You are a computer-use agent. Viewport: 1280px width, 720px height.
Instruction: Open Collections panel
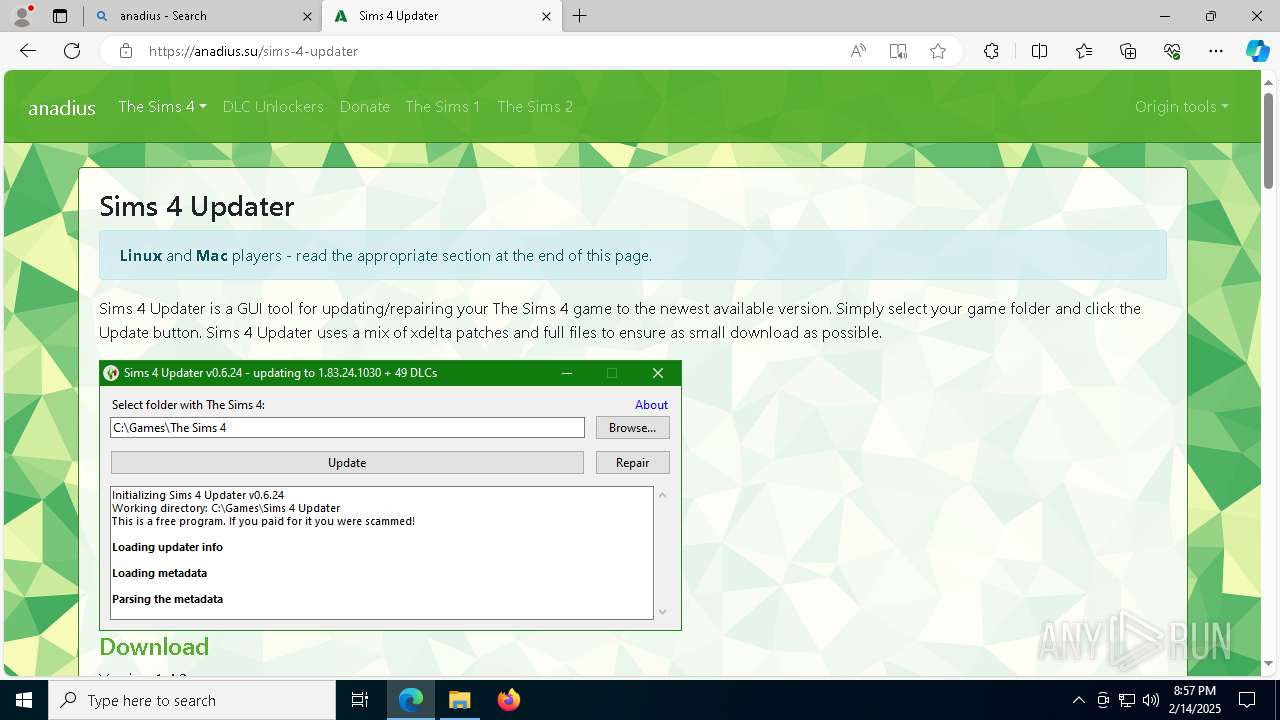(x=1128, y=51)
